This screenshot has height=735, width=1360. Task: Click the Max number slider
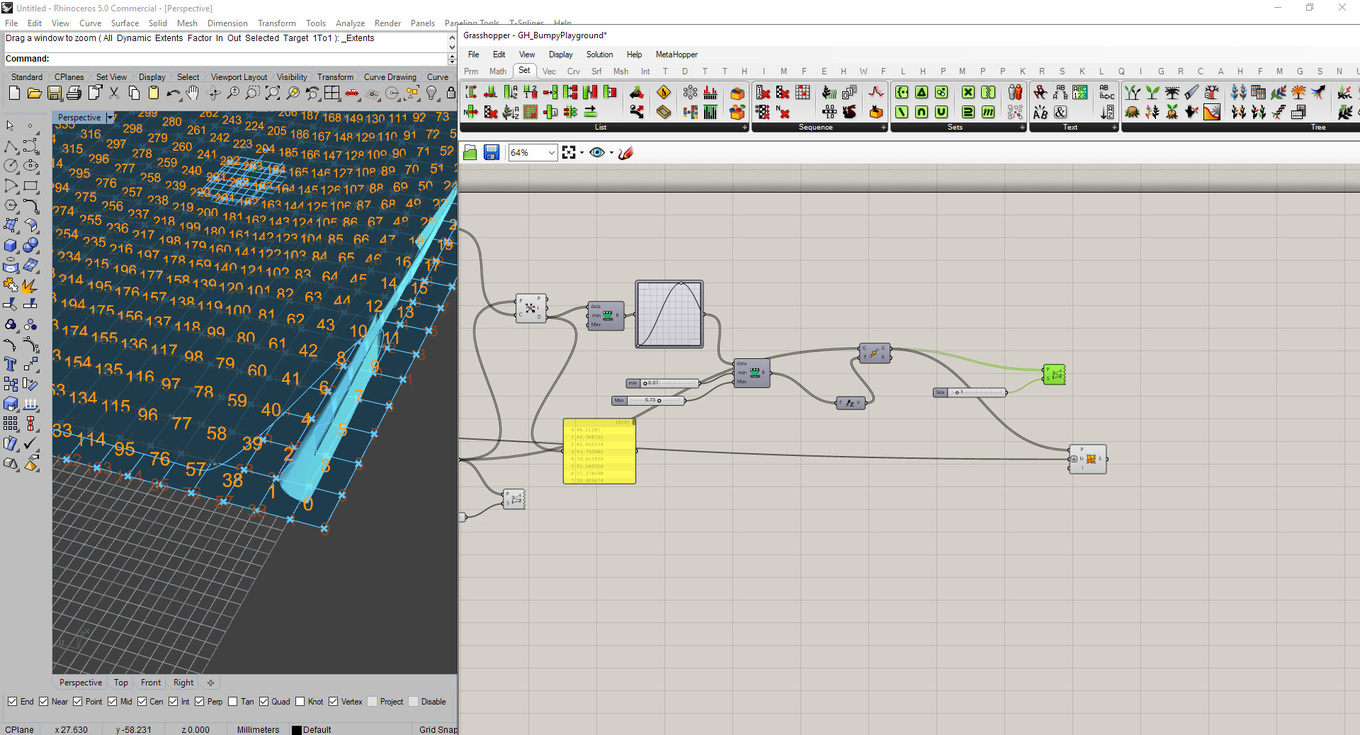pyautogui.click(x=655, y=401)
